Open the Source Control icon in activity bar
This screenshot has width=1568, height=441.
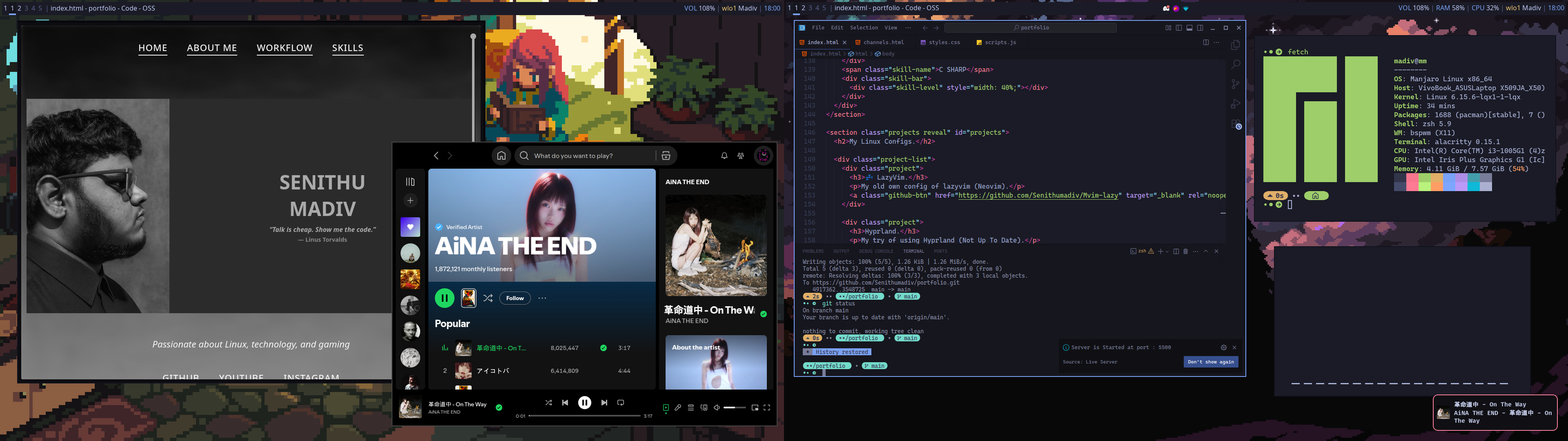[x=1235, y=84]
